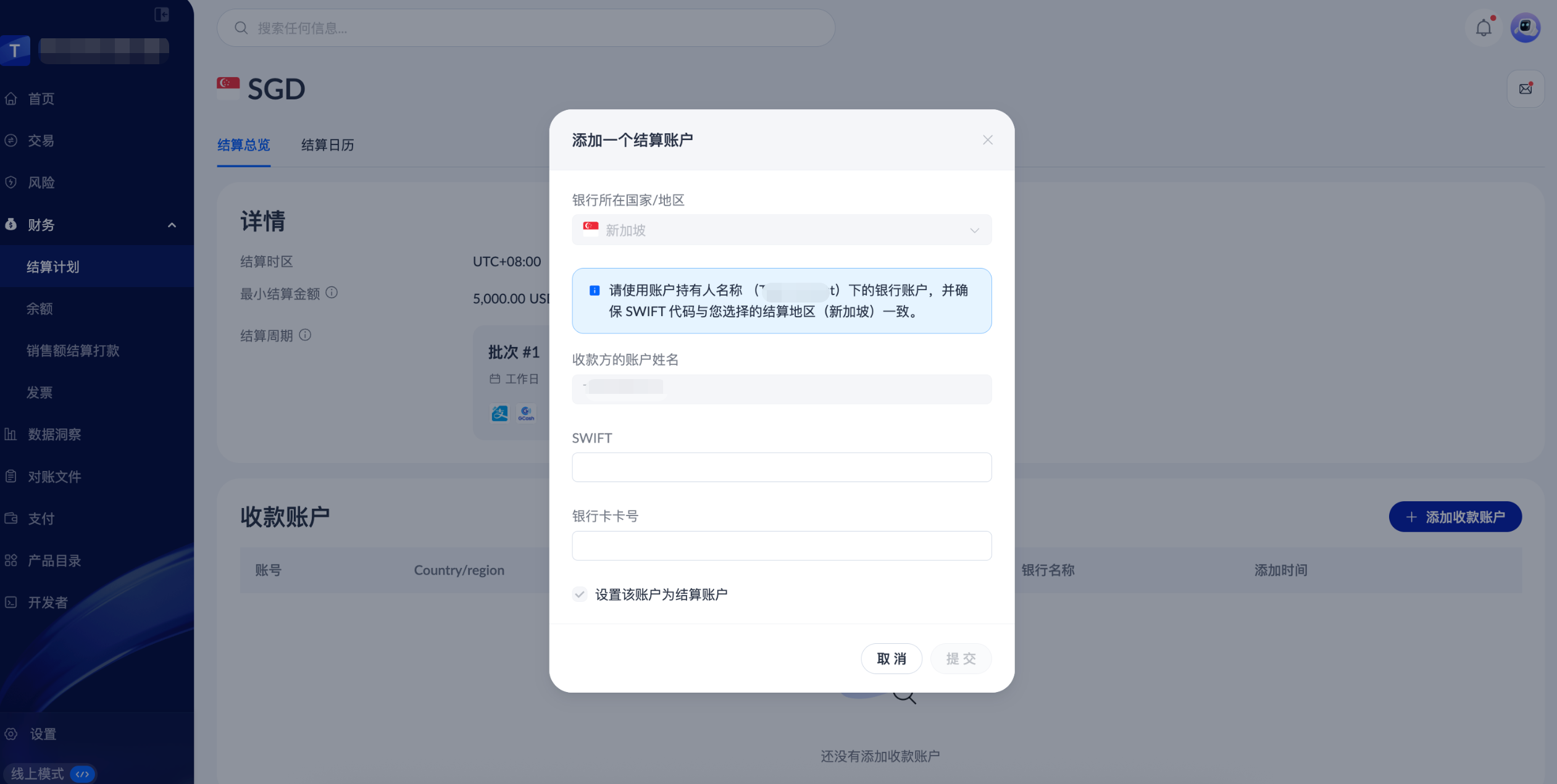The width and height of the screenshot is (1557, 784).
Task: Switch to the 结算总览 tab
Action: click(x=244, y=145)
